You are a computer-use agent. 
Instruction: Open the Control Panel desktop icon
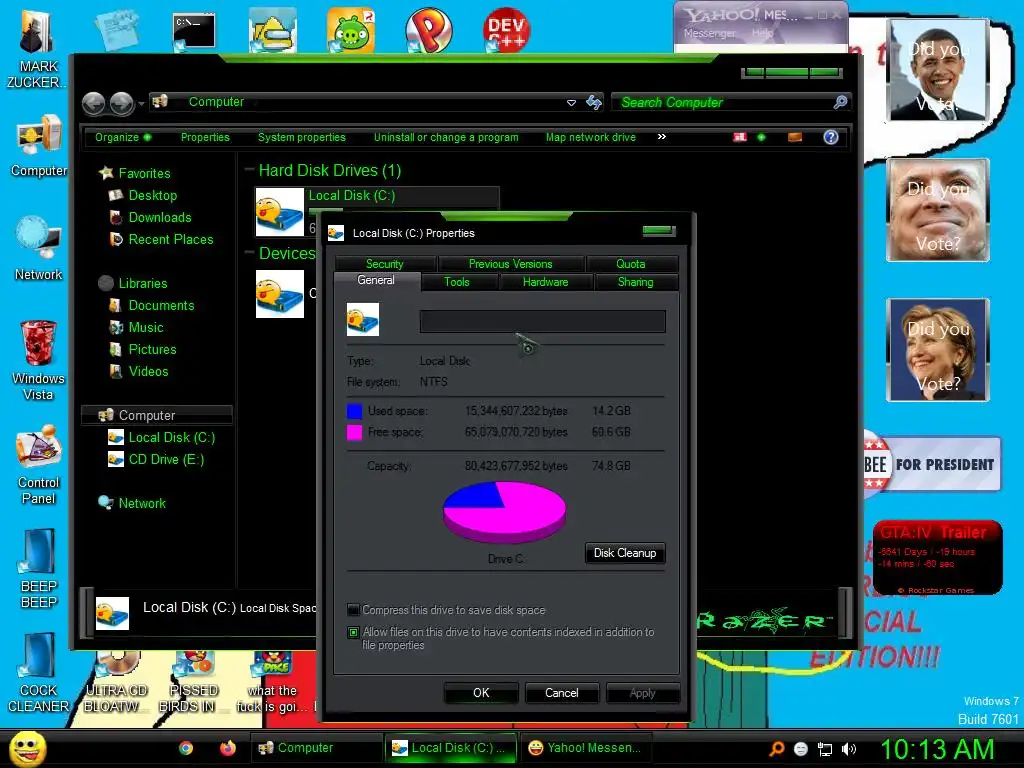(x=39, y=464)
